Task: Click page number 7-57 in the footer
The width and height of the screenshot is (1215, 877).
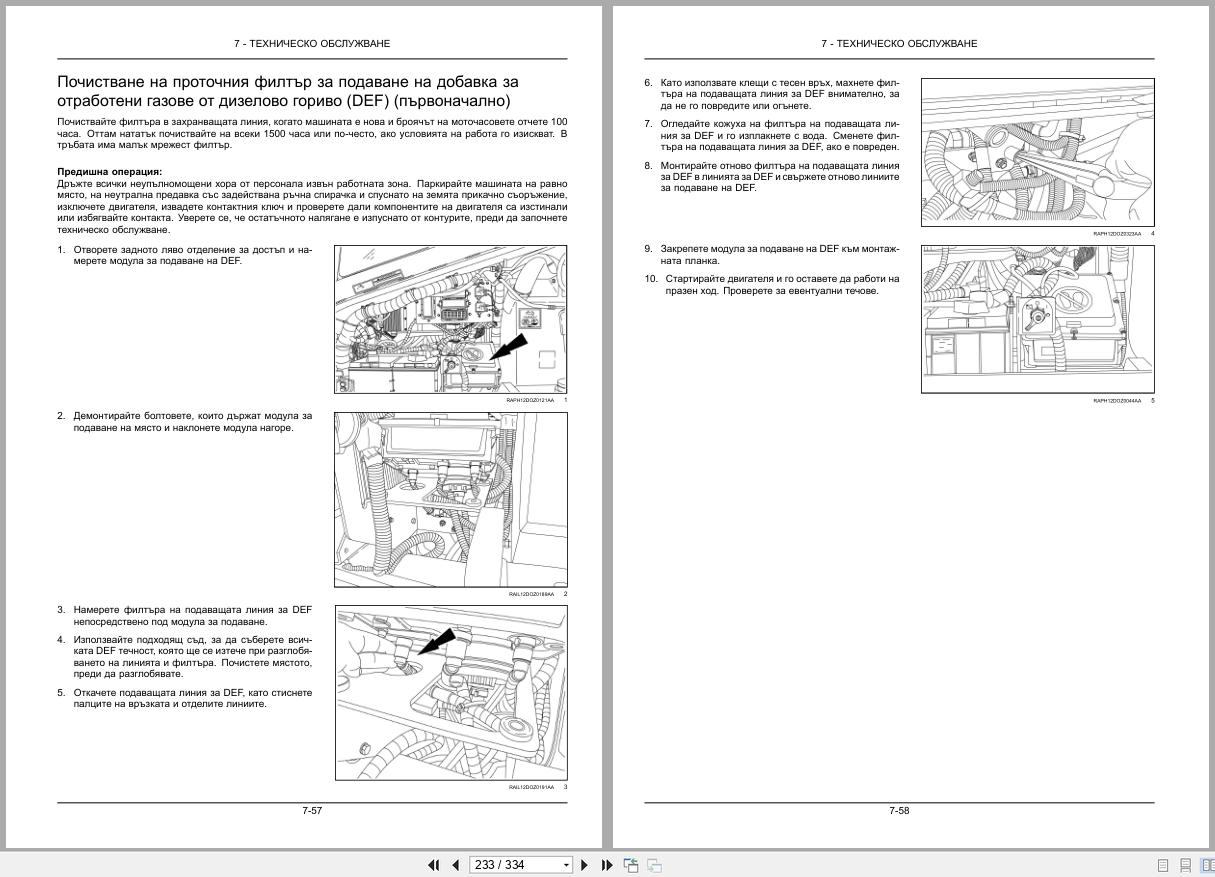Action: pyautogui.click(x=312, y=811)
